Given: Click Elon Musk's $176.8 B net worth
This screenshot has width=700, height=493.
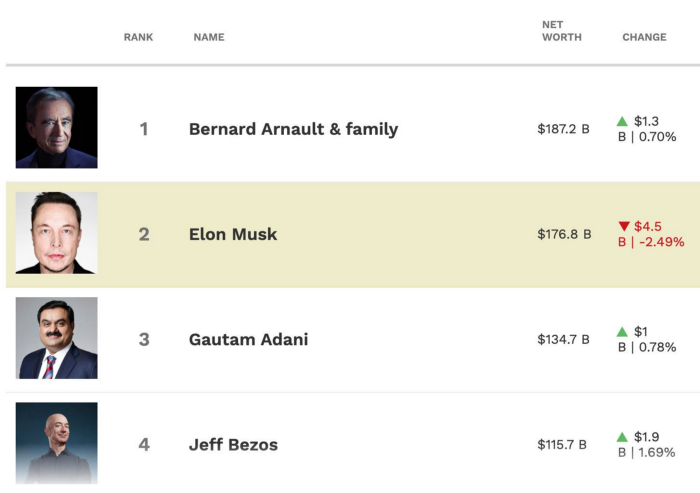Looking at the screenshot, I should [564, 234].
